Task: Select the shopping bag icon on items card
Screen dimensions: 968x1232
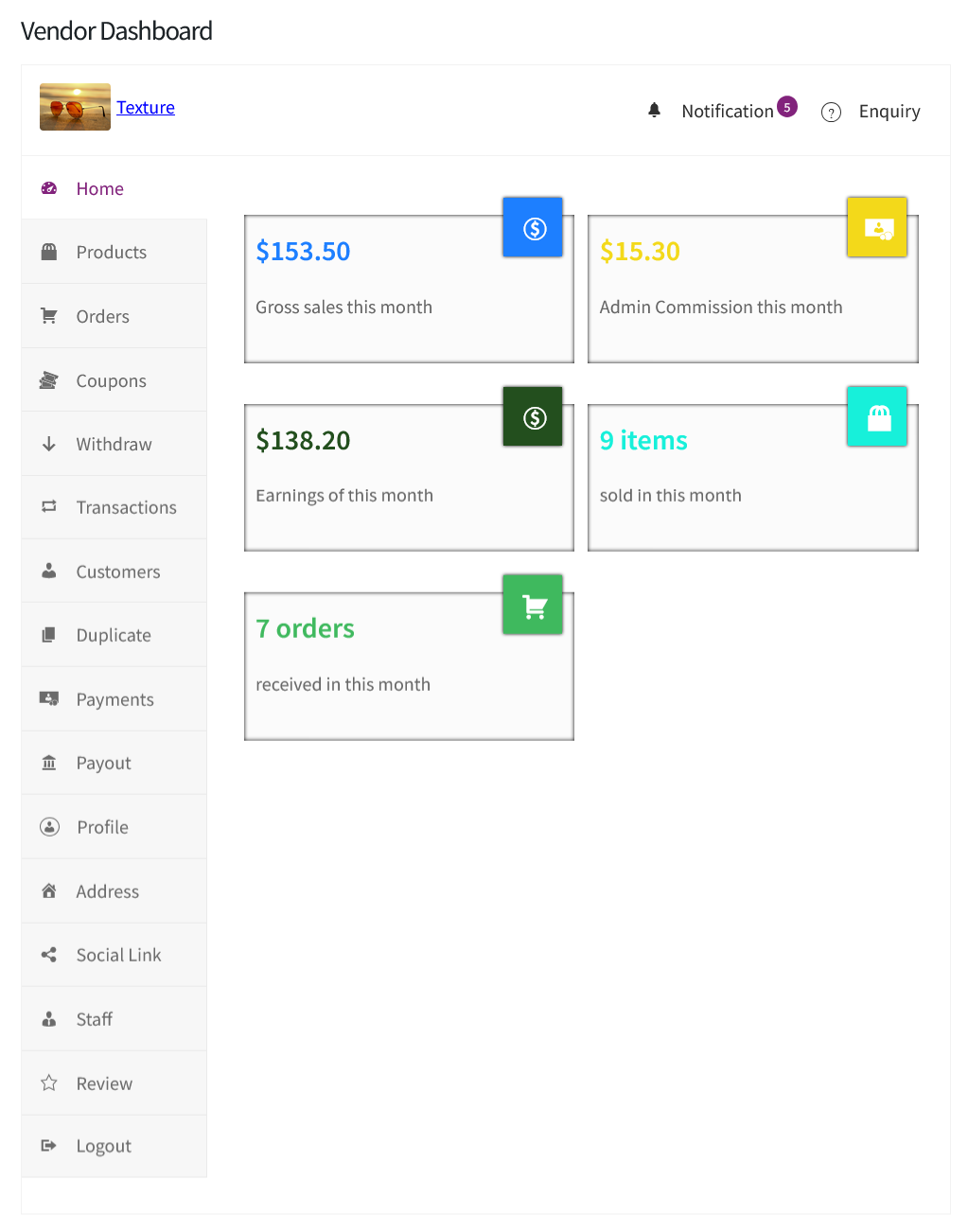Action: click(876, 416)
